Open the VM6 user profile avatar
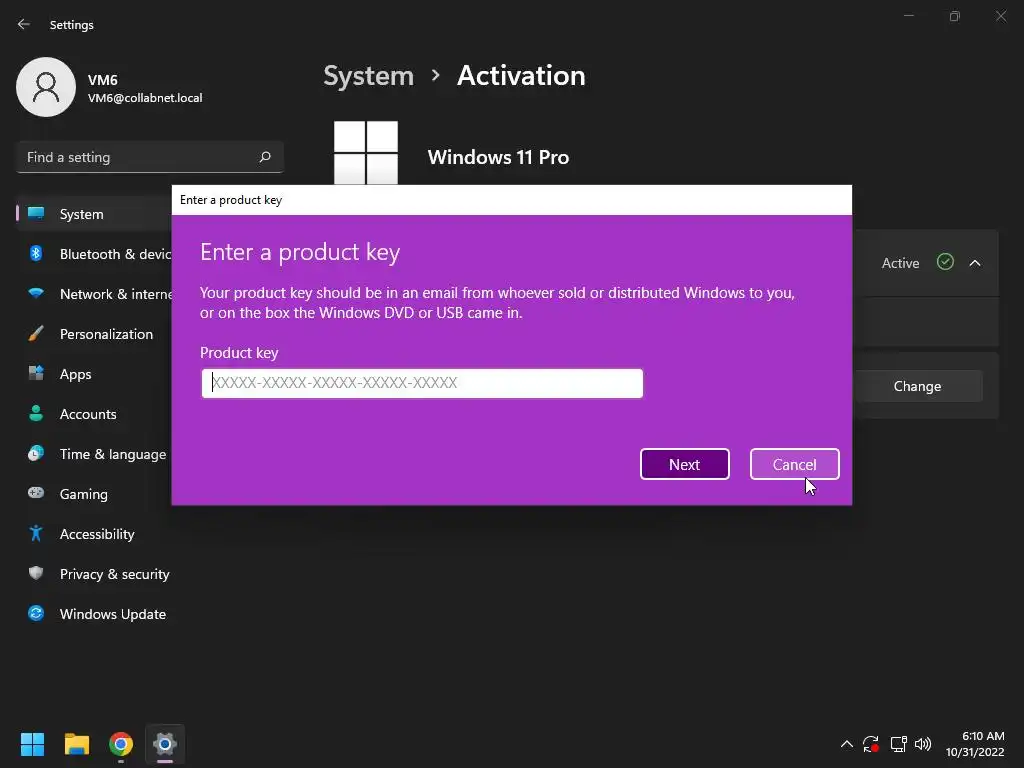Viewport: 1024px width, 768px height. click(x=46, y=87)
